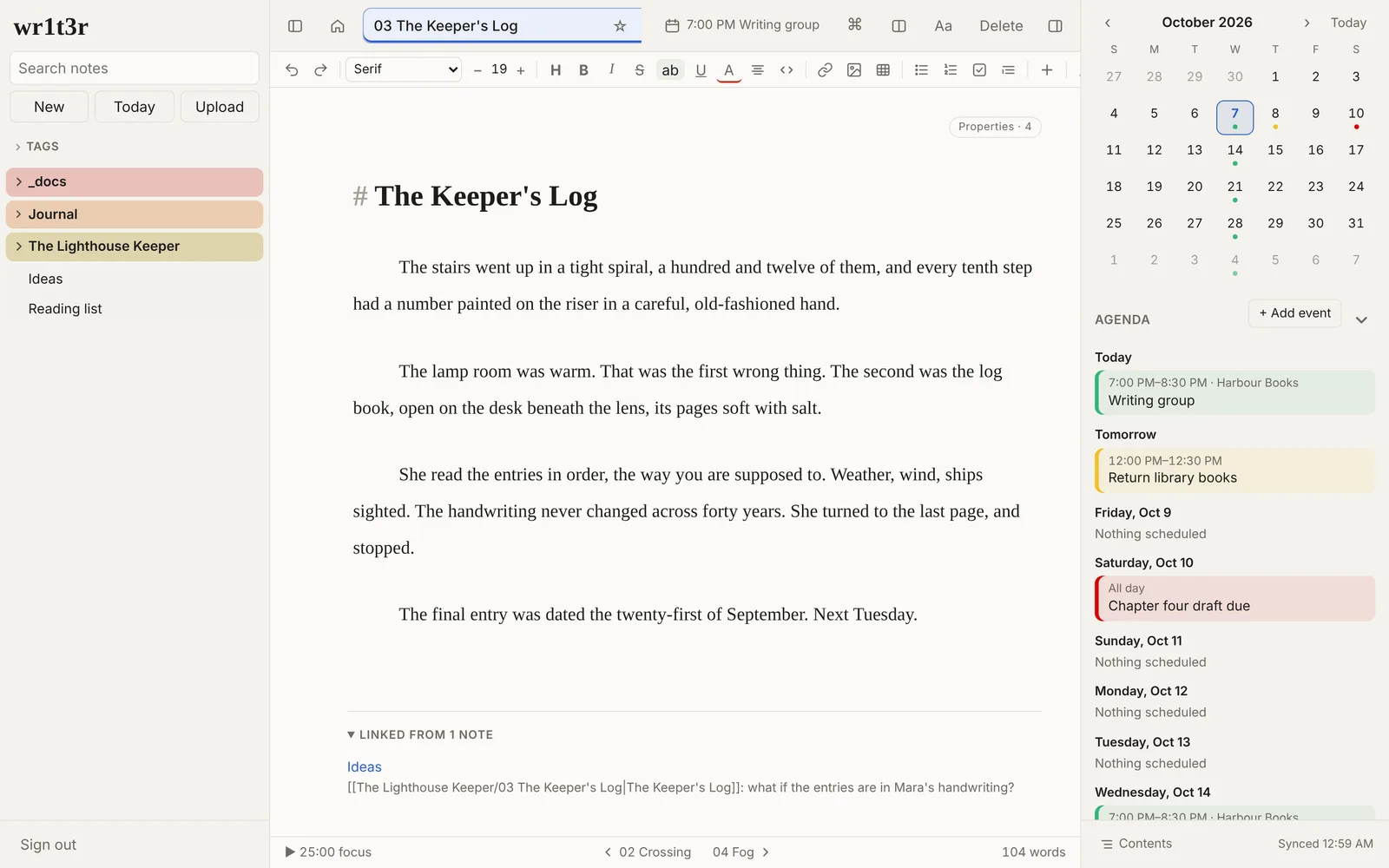Create a numbered list
The width and height of the screenshot is (1389, 868).
click(x=951, y=70)
